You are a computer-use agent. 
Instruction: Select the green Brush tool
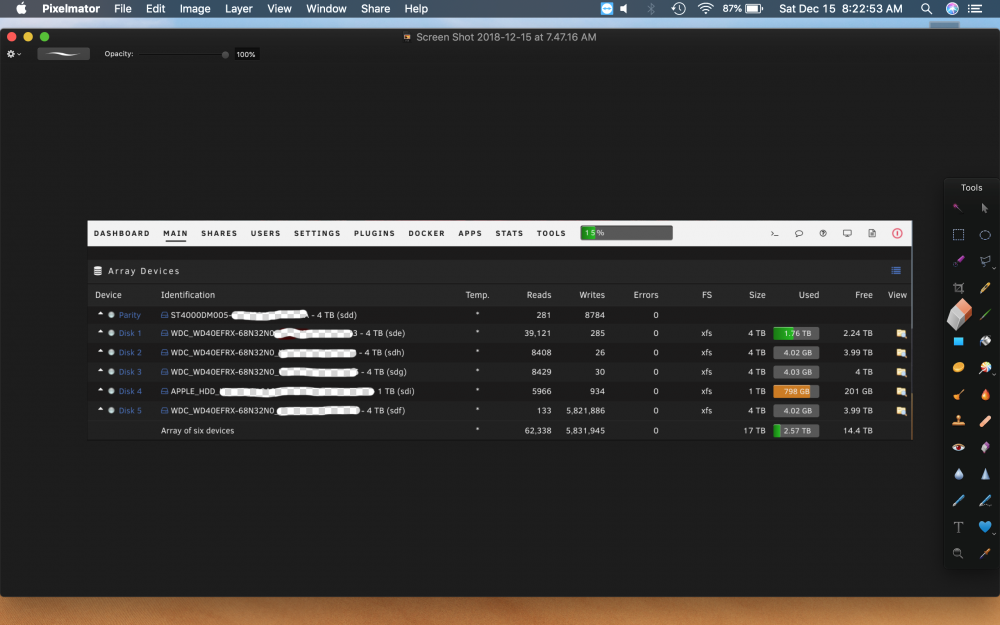point(985,314)
